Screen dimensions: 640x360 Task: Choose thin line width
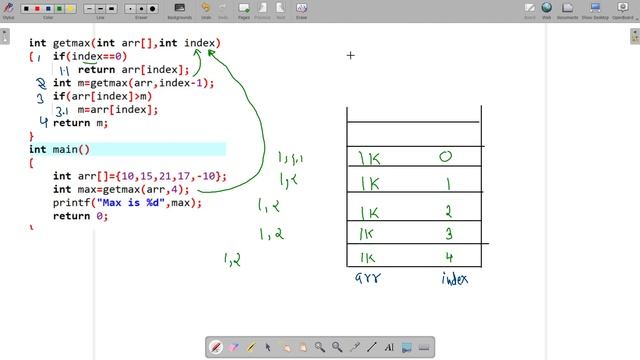point(89,9)
